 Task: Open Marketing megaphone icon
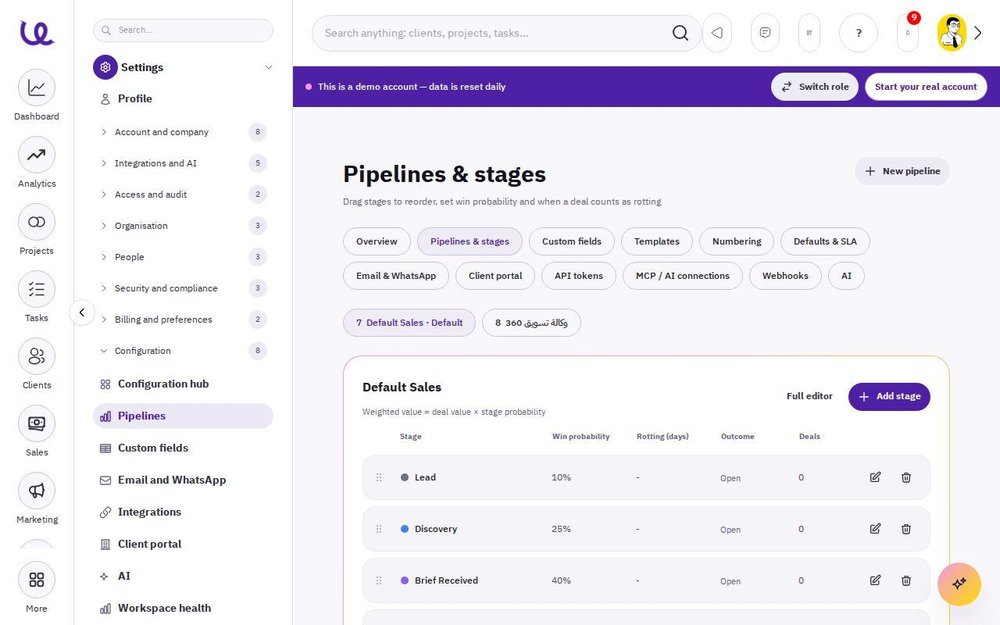pyautogui.click(x=36, y=490)
